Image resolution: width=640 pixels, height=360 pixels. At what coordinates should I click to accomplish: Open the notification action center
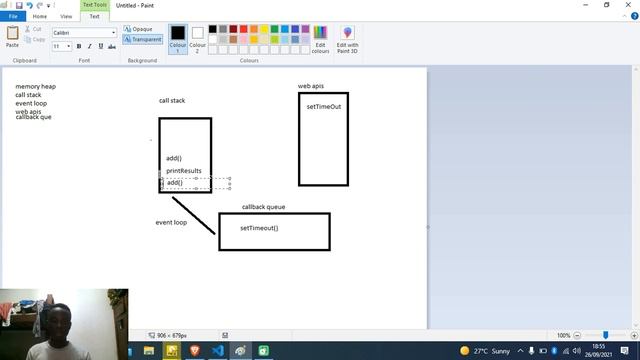coord(624,351)
